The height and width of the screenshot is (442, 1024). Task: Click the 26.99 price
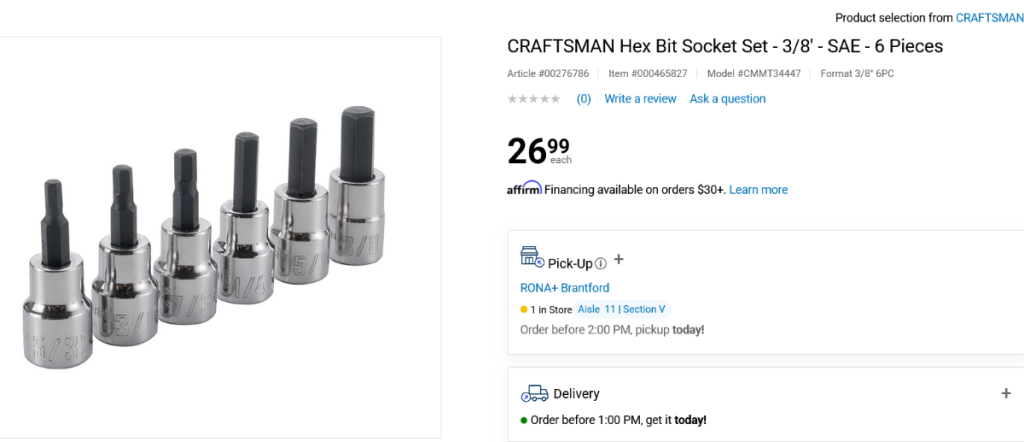tap(538, 150)
